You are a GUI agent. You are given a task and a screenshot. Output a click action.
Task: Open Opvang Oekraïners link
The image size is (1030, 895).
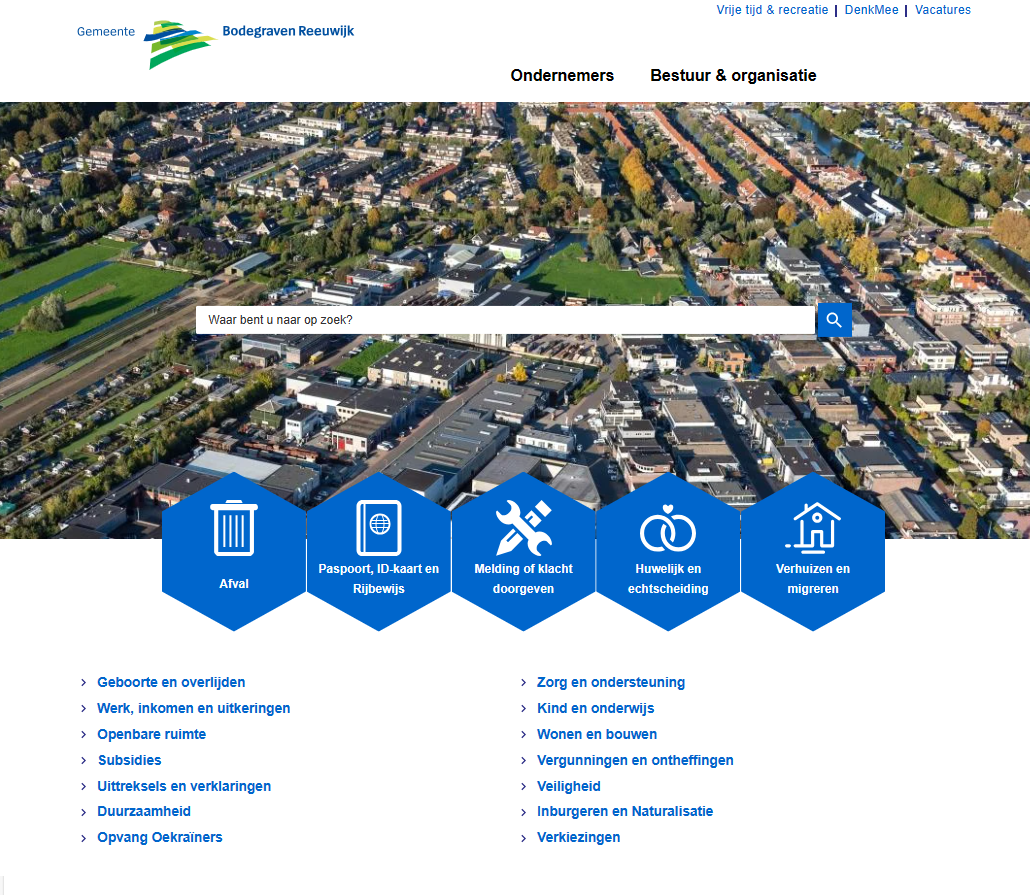[160, 837]
